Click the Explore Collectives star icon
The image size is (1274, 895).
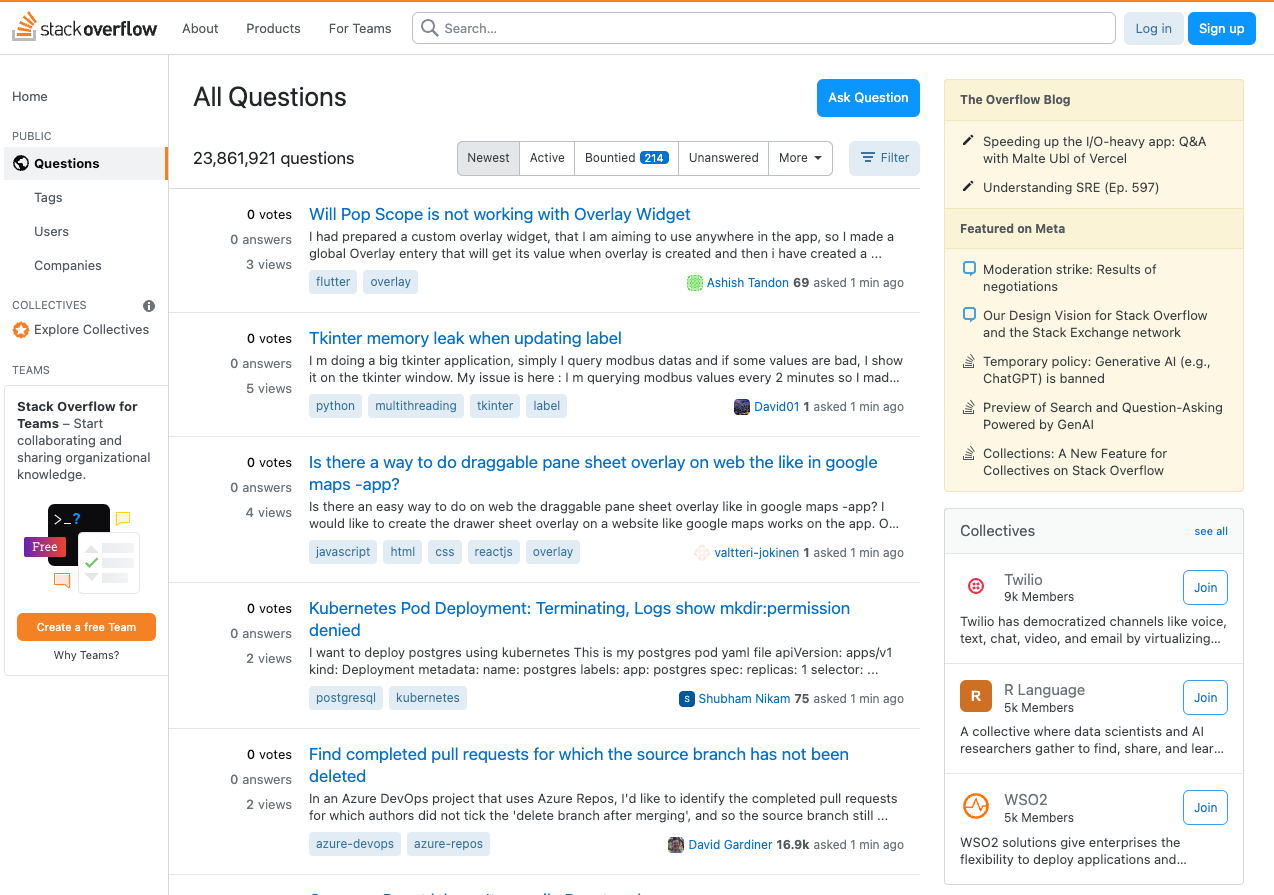pos(21,329)
